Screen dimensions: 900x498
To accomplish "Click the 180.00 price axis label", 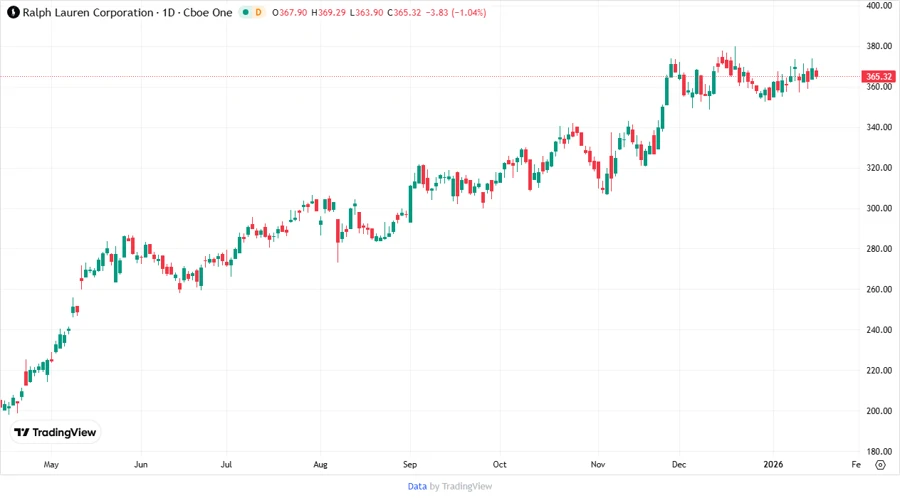I will pyautogui.click(x=879, y=451).
